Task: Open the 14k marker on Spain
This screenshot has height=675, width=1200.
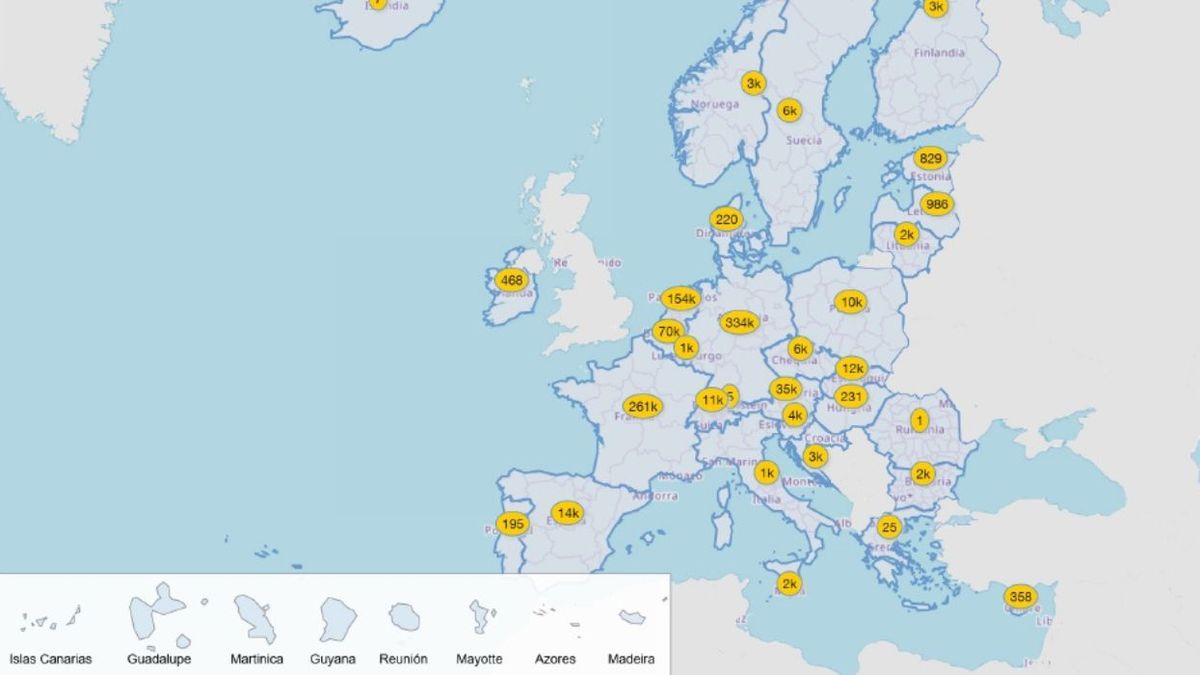Action: (x=568, y=513)
